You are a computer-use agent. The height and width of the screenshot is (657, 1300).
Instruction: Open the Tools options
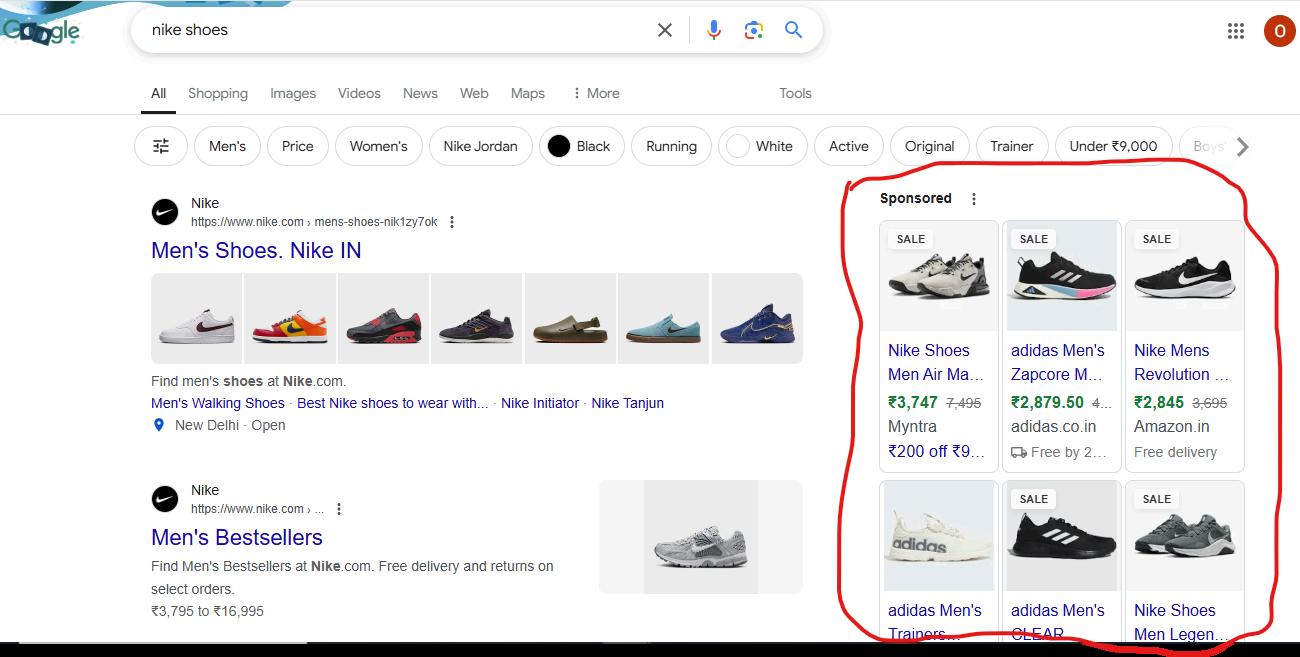click(795, 93)
